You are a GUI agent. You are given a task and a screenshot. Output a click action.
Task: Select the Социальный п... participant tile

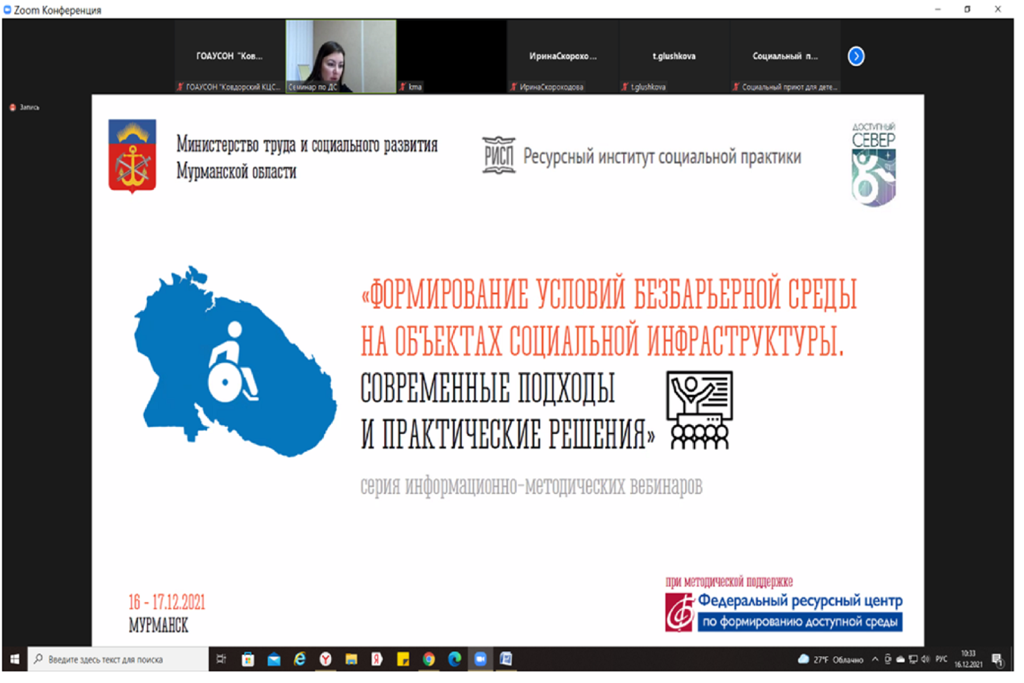[784, 56]
